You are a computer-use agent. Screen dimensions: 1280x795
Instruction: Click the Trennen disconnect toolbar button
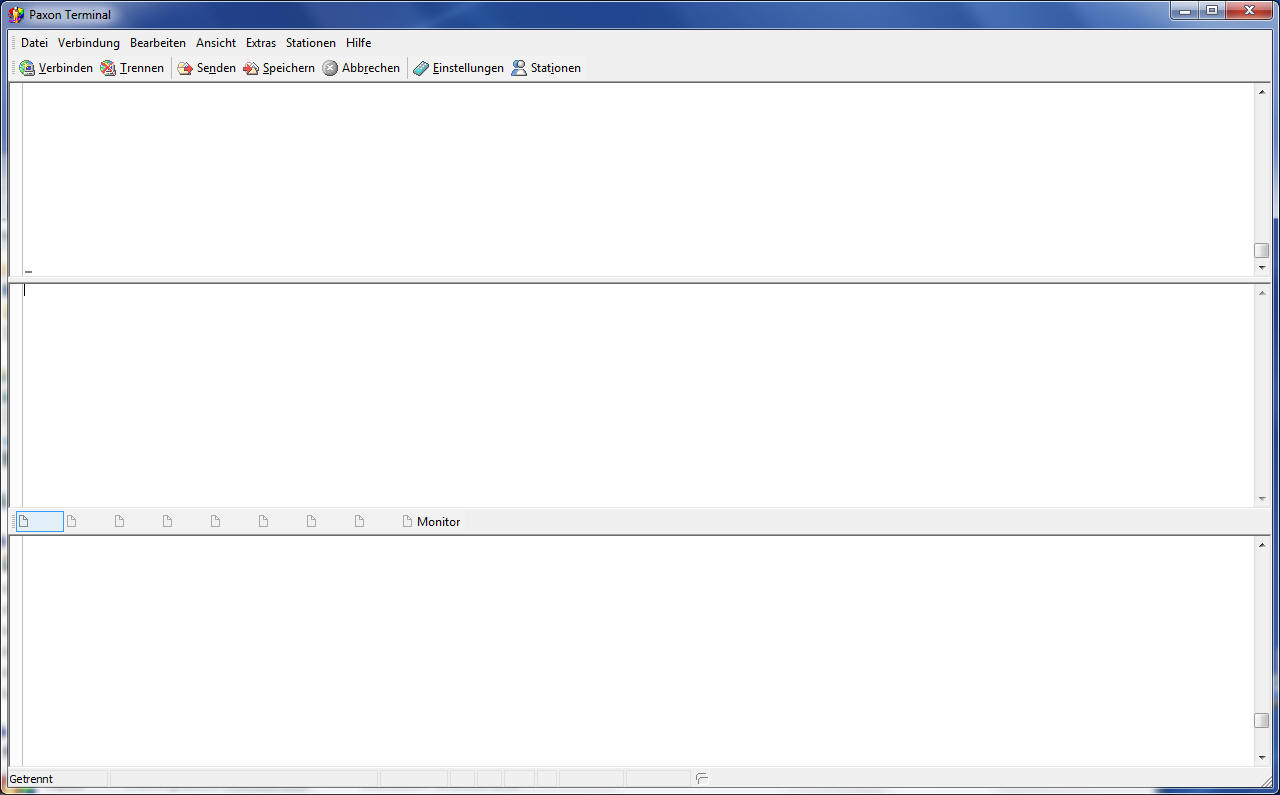click(x=132, y=68)
